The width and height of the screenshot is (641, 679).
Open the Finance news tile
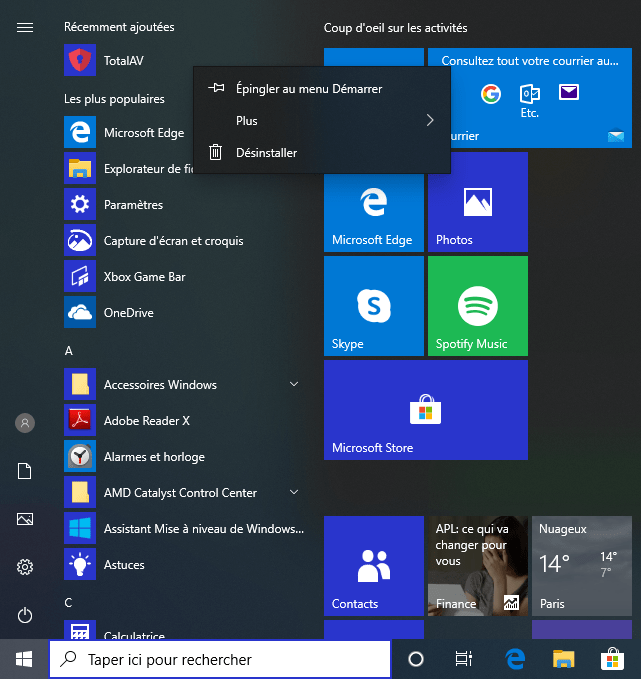pyautogui.click(x=478, y=566)
